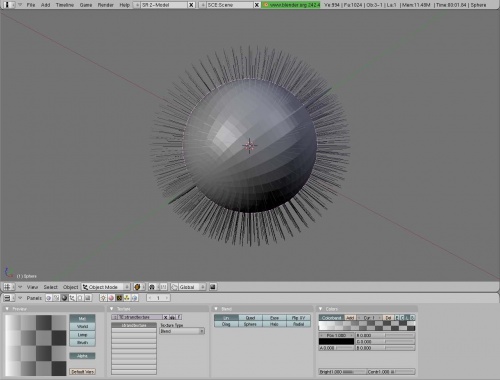Open the Render menu
Viewport: 500px width, 380px height.
(x=106, y=5)
